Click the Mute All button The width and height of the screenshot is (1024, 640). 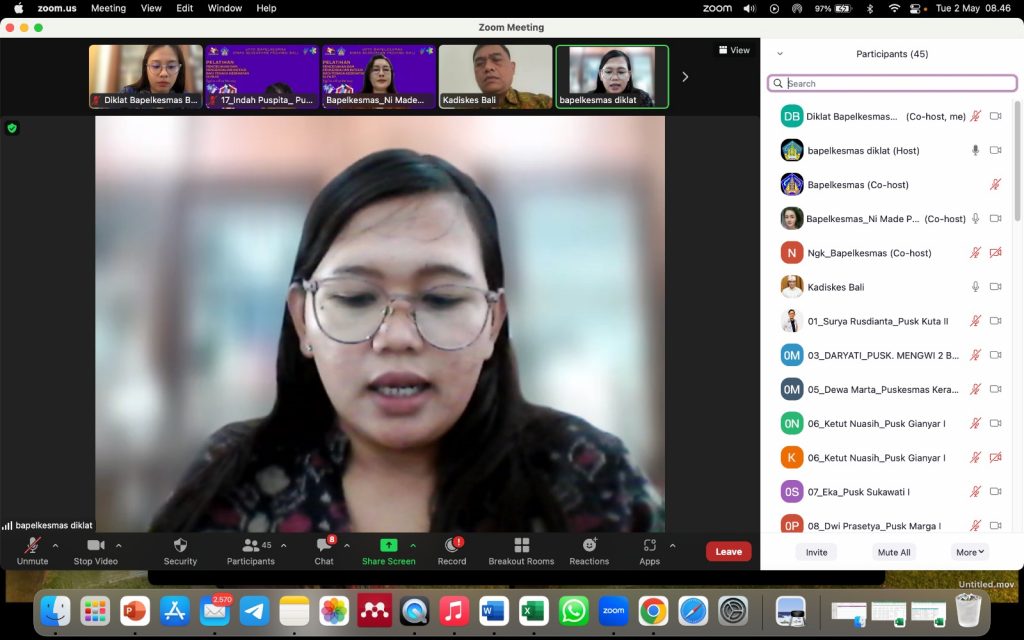[x=893, y=552]
